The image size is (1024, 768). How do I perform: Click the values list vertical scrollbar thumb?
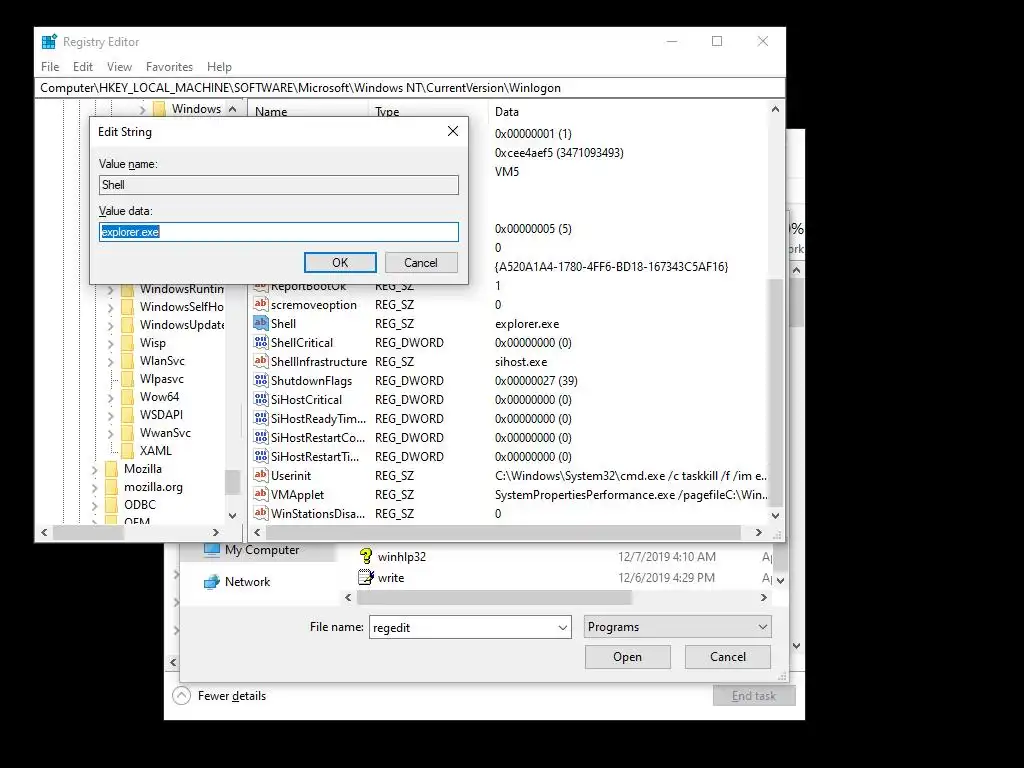pos(775,391)
